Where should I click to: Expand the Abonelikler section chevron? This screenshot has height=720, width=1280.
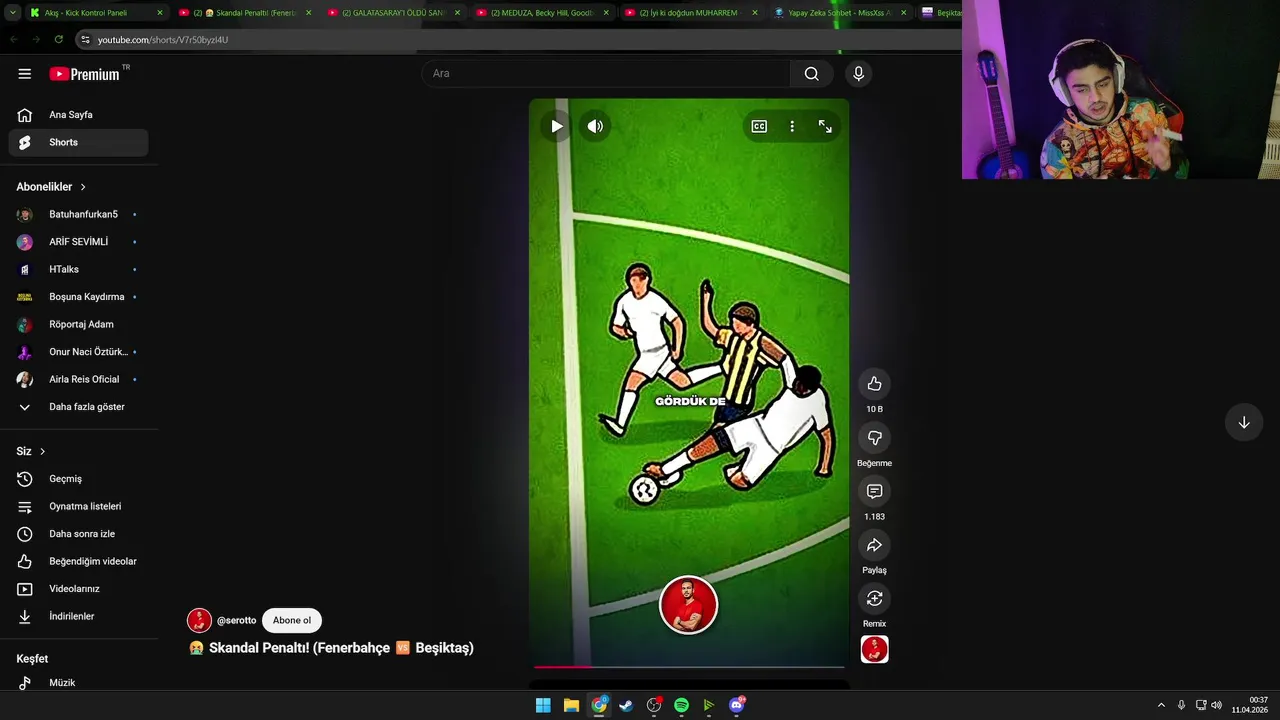click(x=83, y=187)
